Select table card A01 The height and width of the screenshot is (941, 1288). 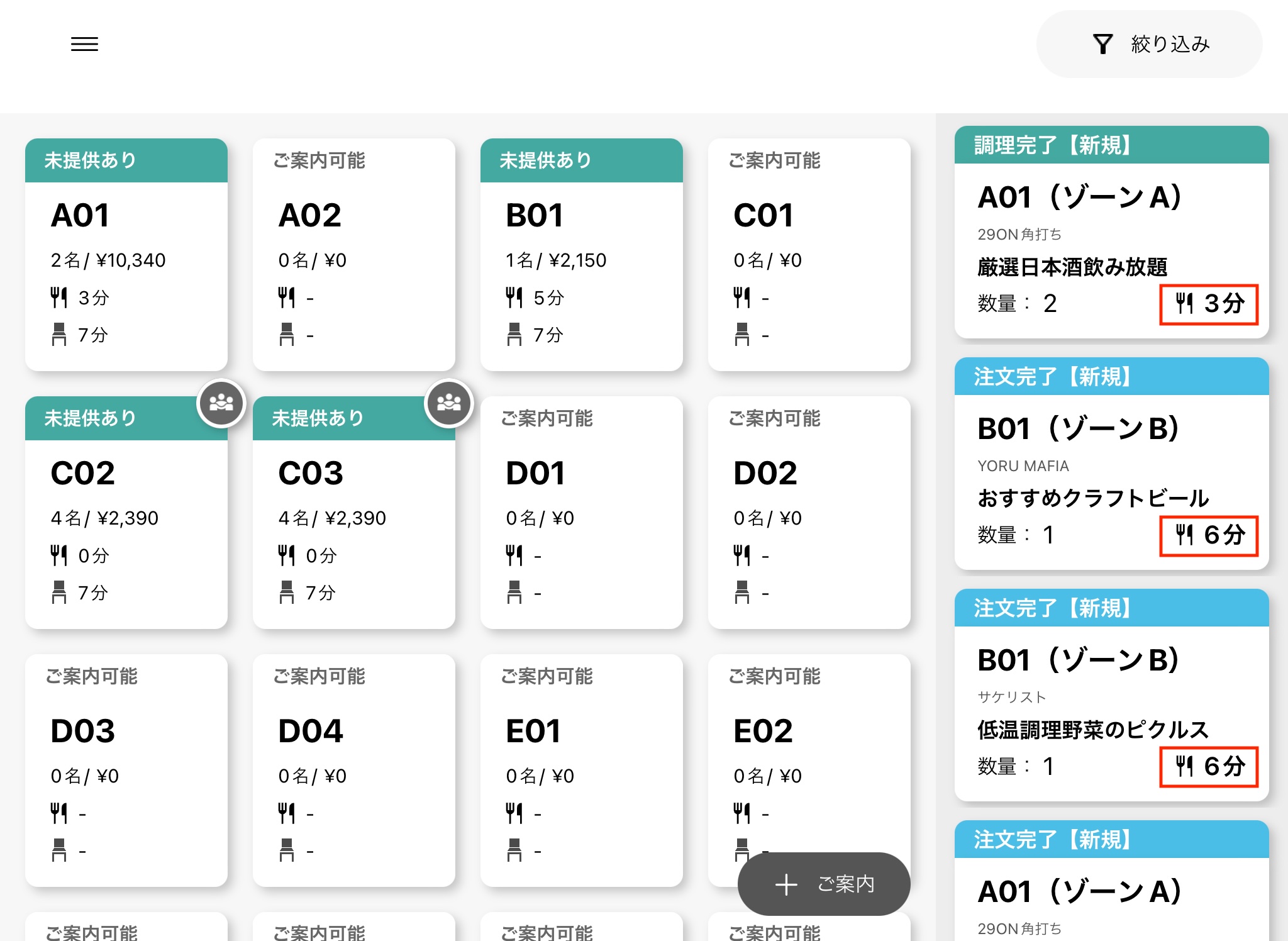(126, 255)
